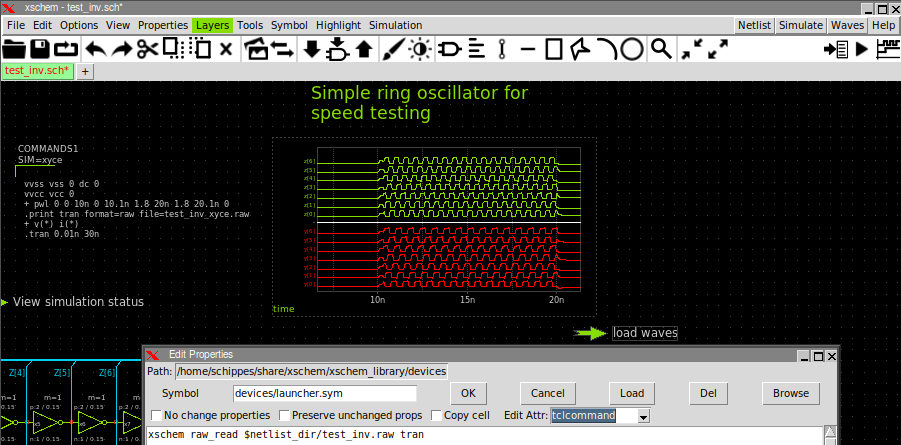Click the open folder icon in toolbar
This screenshot has height=445, width=901.
pos(14,48)
